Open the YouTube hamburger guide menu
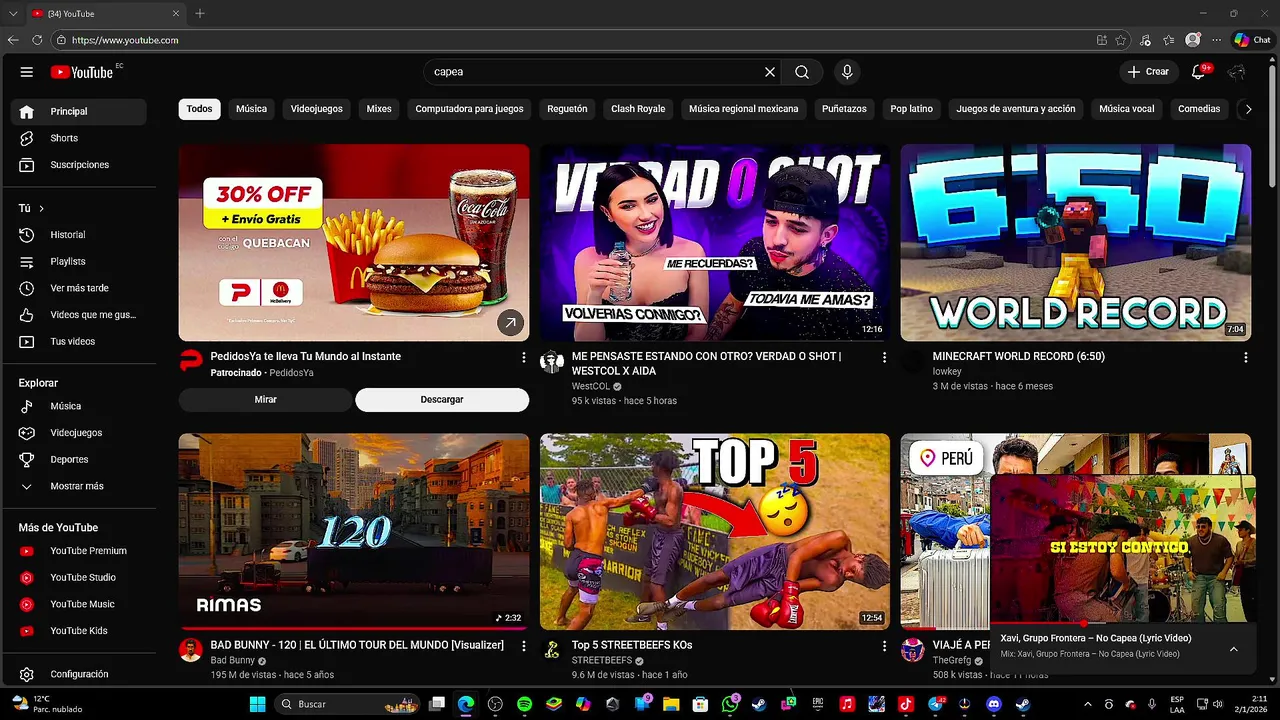The width and height of the screenshot is (1280, 720). [x=27, y=72]
